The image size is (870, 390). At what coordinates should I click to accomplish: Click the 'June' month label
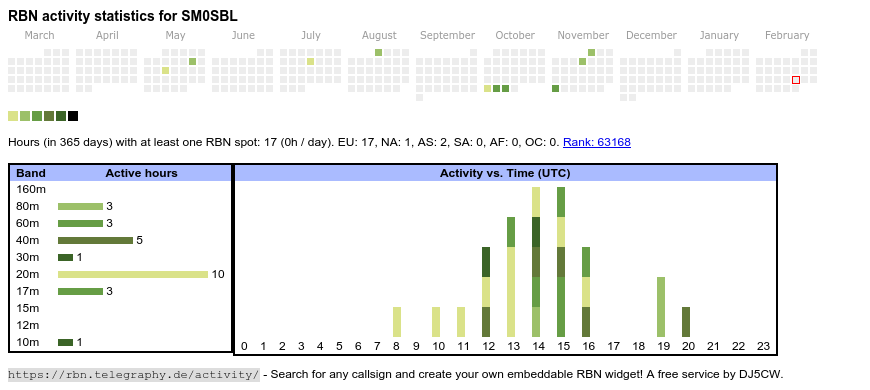(243, 36)
